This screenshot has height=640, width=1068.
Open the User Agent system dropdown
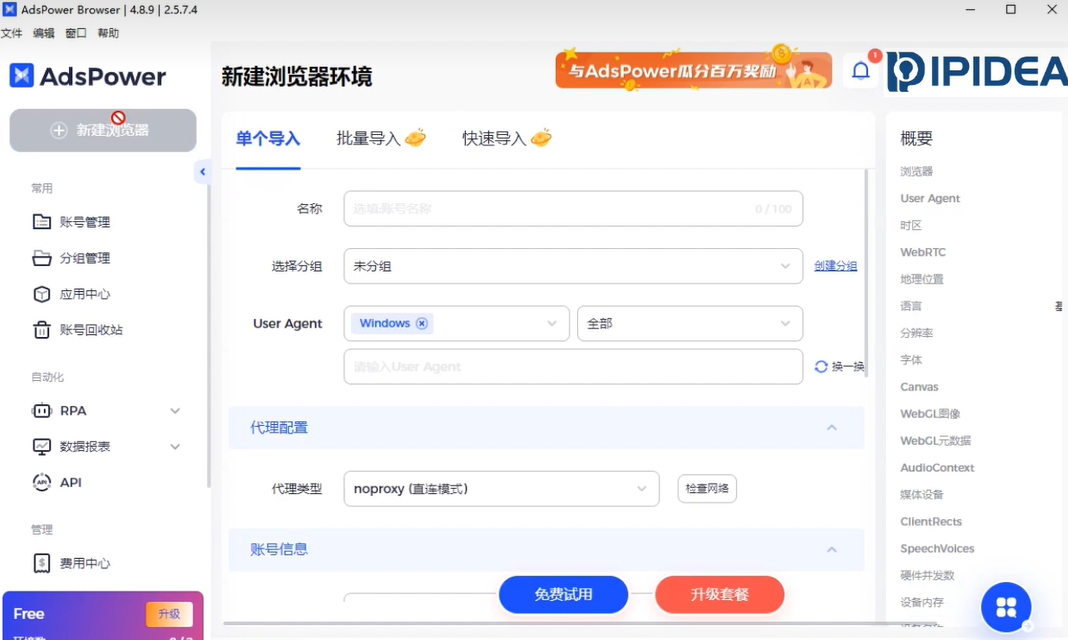(456, 323)
